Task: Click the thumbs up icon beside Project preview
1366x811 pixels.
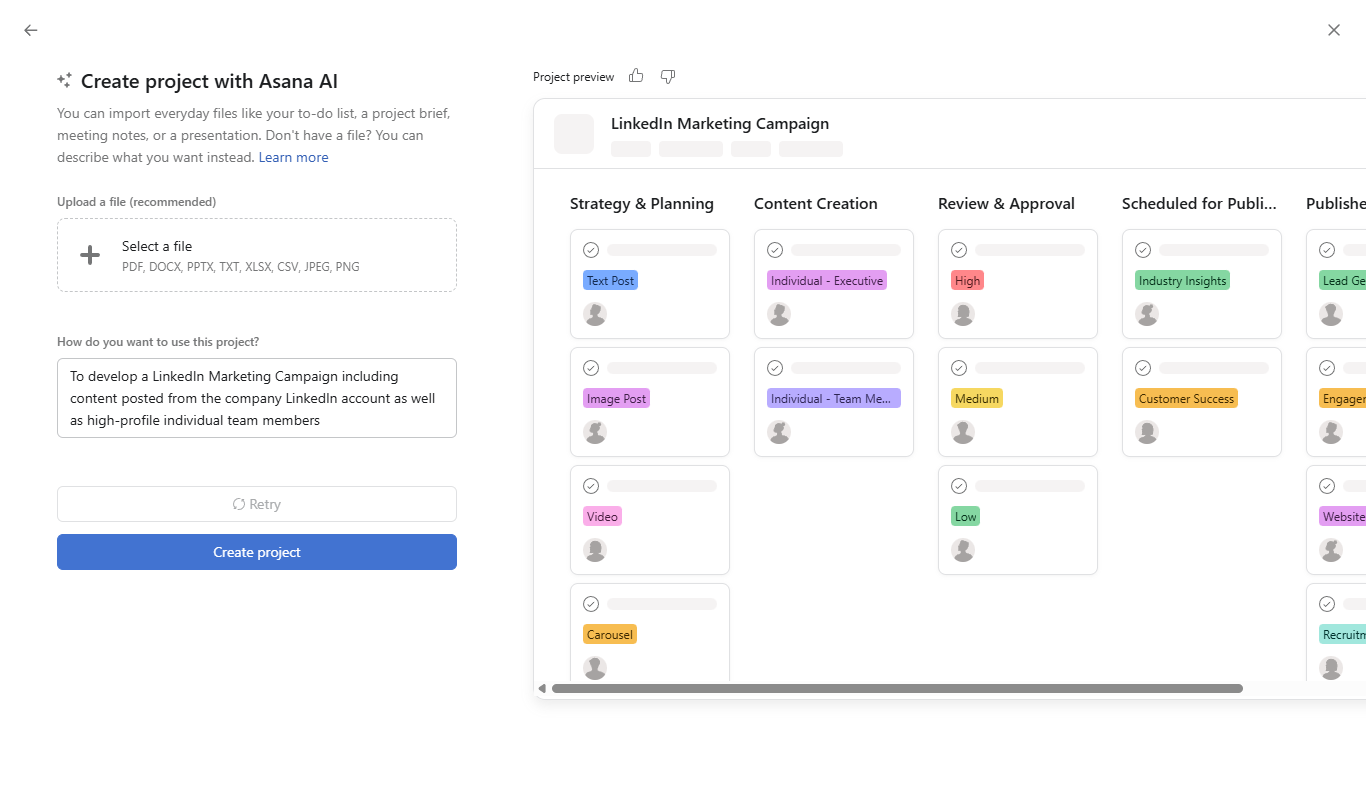Action: pyautogui.click(x=636, y=75)
